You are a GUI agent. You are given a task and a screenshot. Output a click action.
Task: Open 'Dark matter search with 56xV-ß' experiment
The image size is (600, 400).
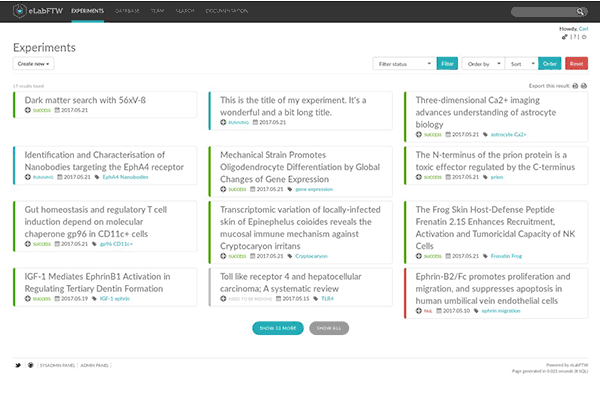point(84,100)
